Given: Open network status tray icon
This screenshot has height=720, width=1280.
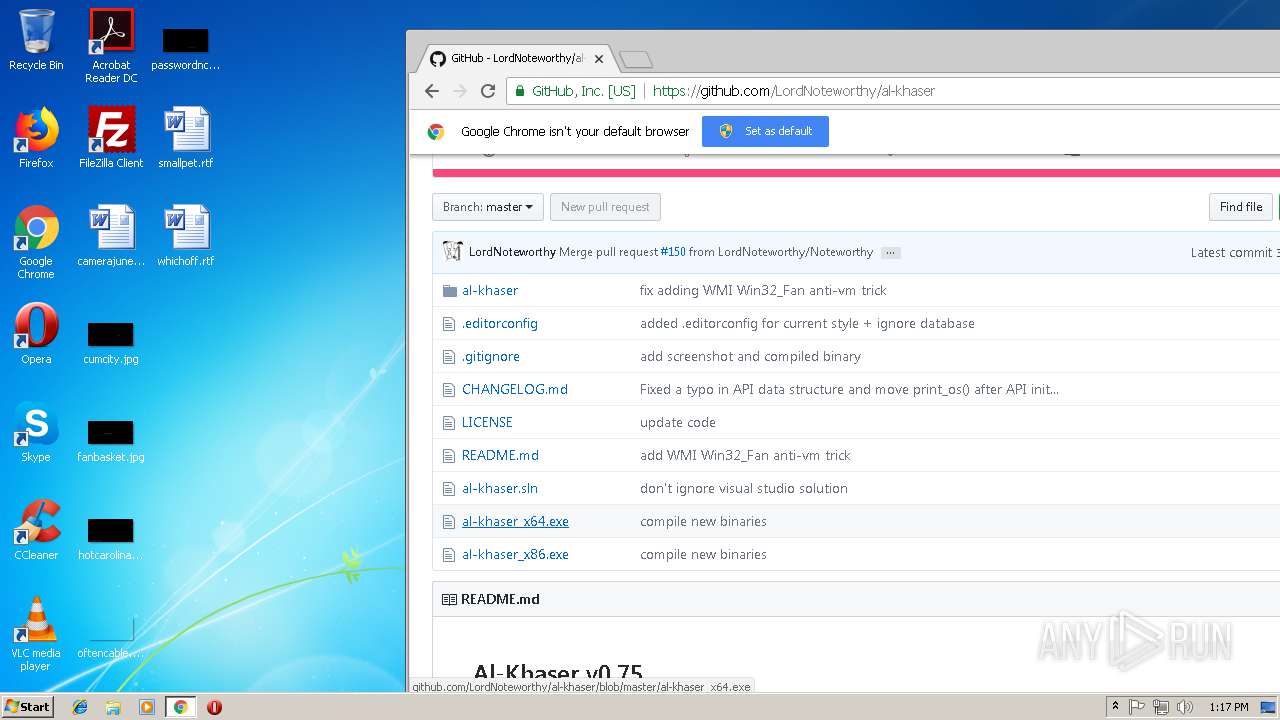Looking at the screenshot, I should 1161,707.
